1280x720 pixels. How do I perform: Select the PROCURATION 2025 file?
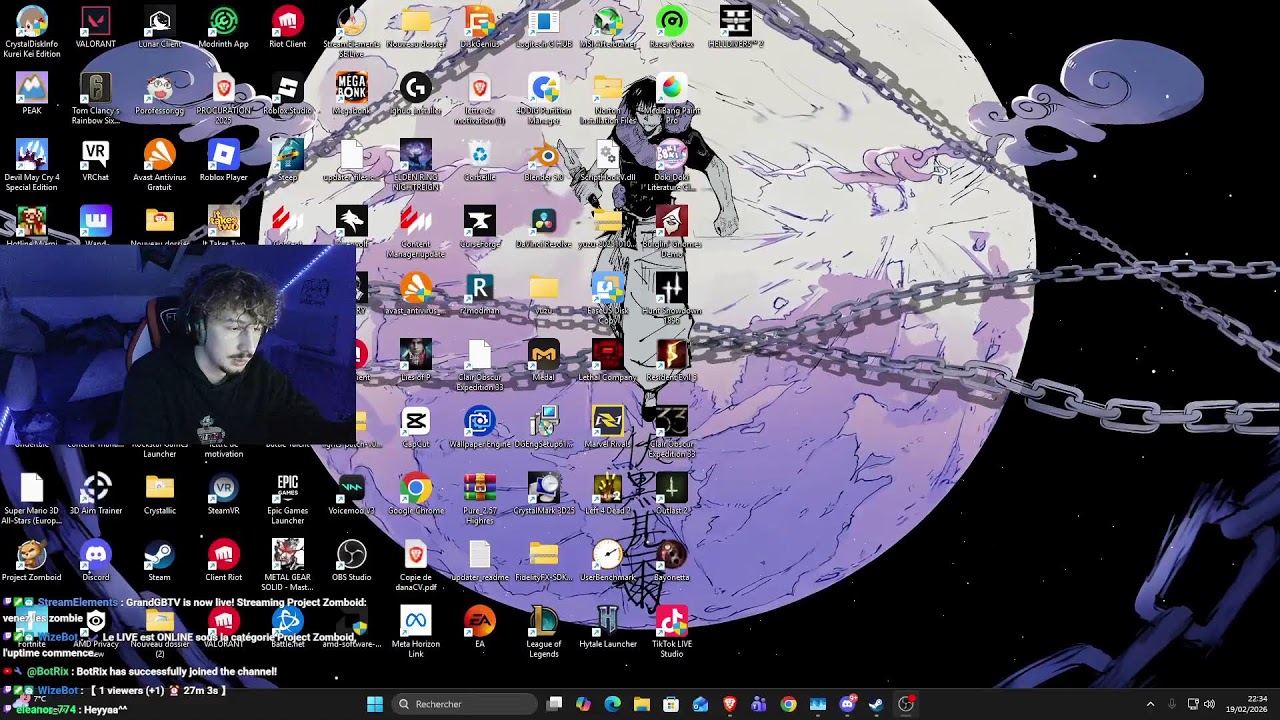tap(224, 98)
